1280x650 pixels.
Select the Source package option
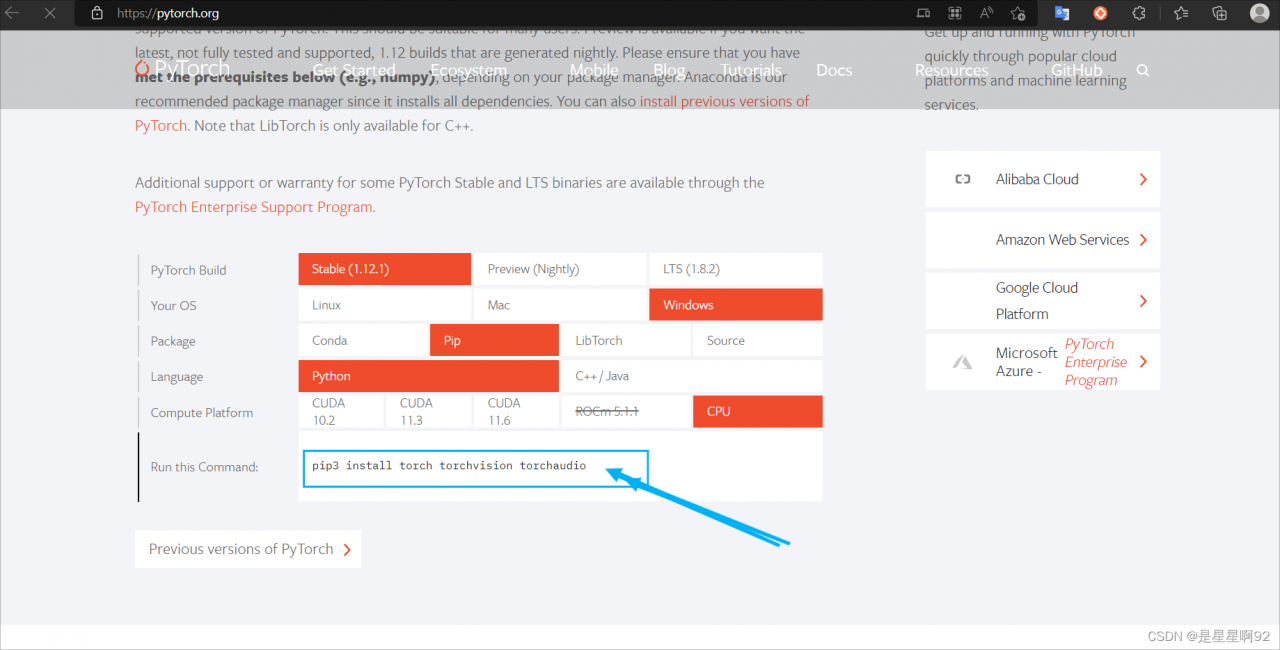pos(758,341)
